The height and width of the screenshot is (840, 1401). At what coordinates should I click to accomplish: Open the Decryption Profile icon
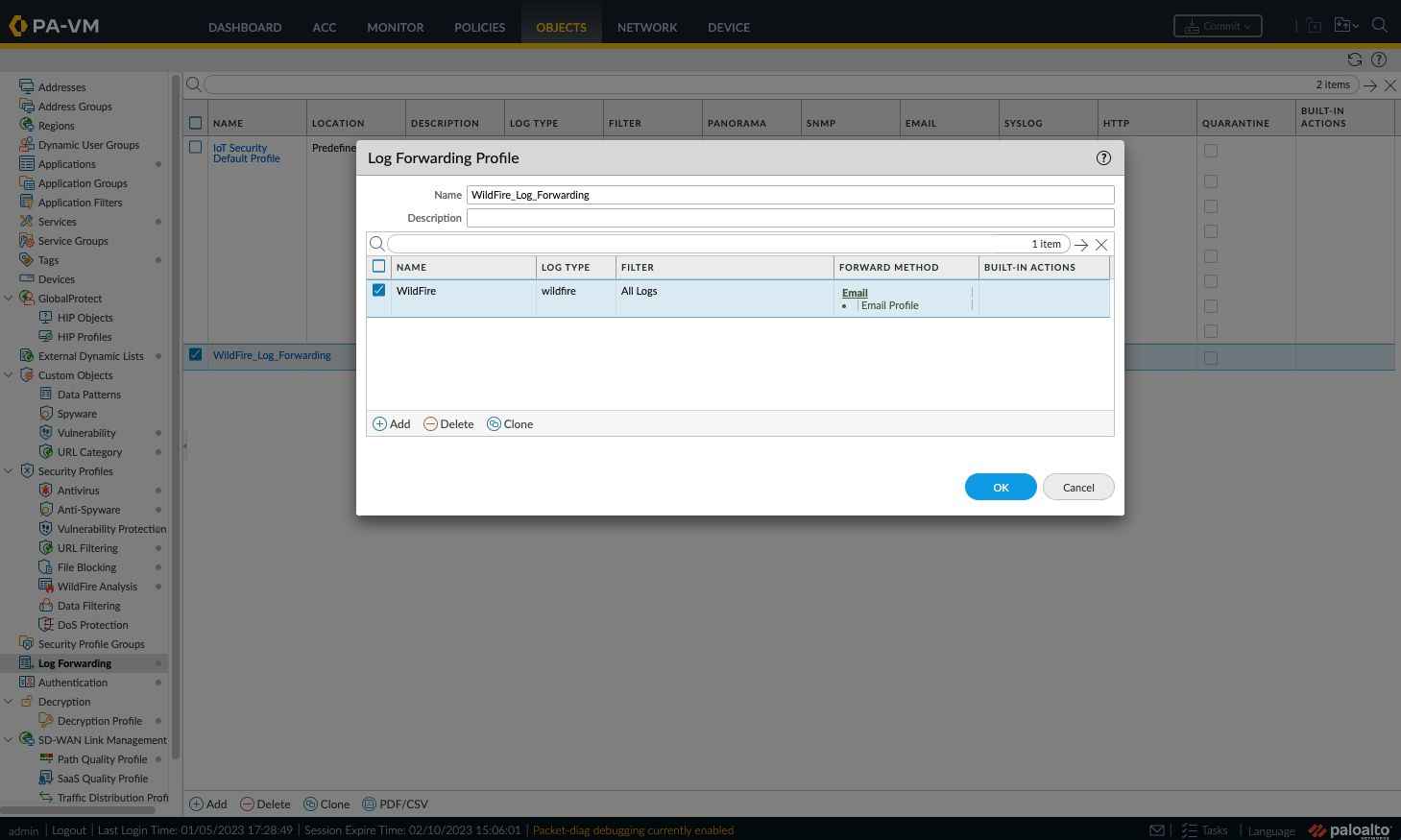tap(46, 720)
